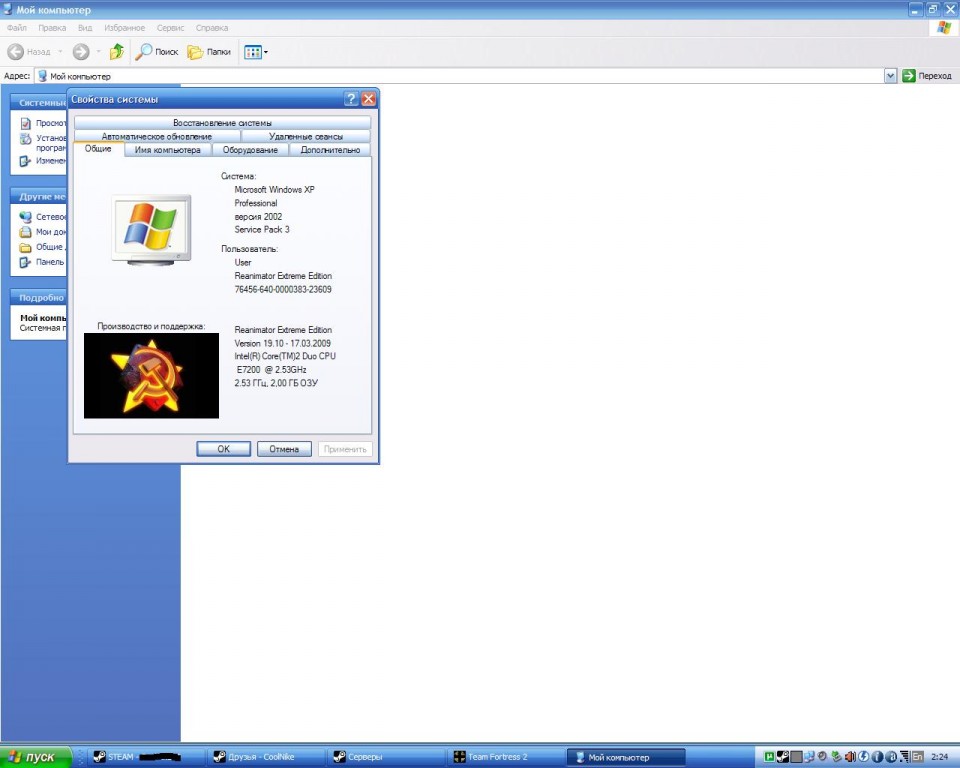This screenshot has height=768, width=960.
Task: Click the Steam tray icon
Action: [782, 757]
